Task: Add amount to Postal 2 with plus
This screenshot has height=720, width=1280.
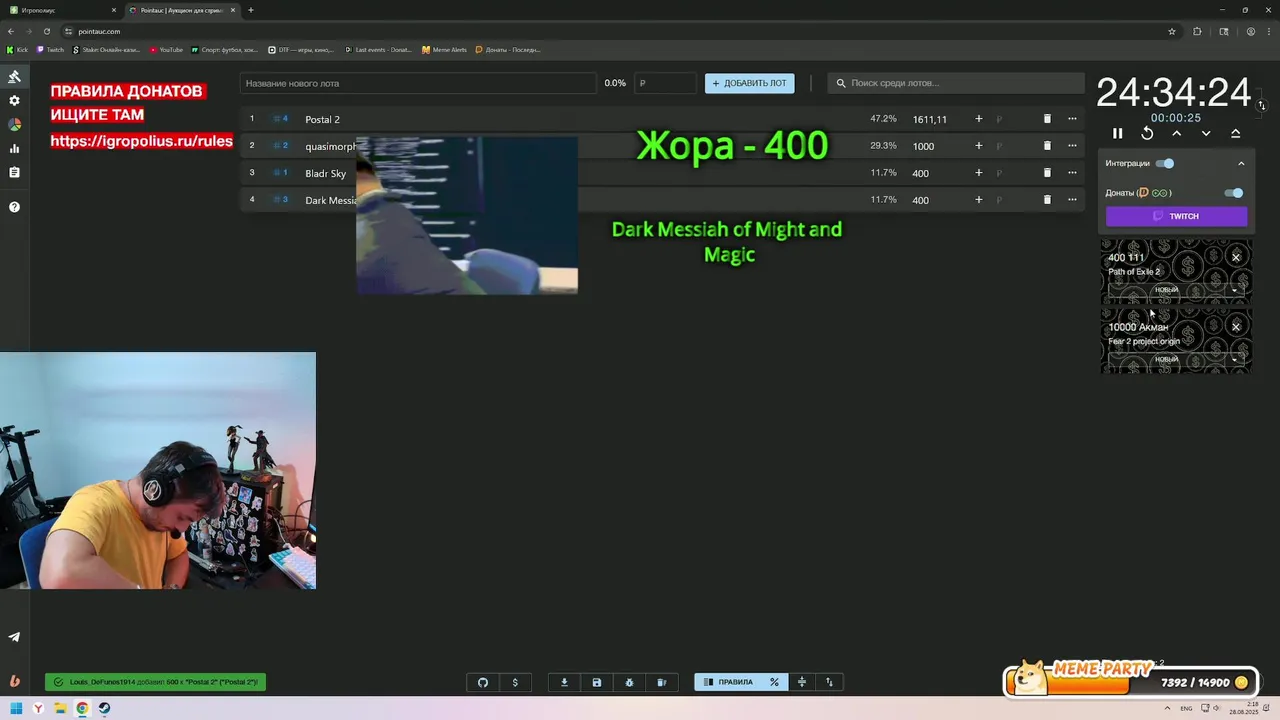Action: [x=978, y=119]
